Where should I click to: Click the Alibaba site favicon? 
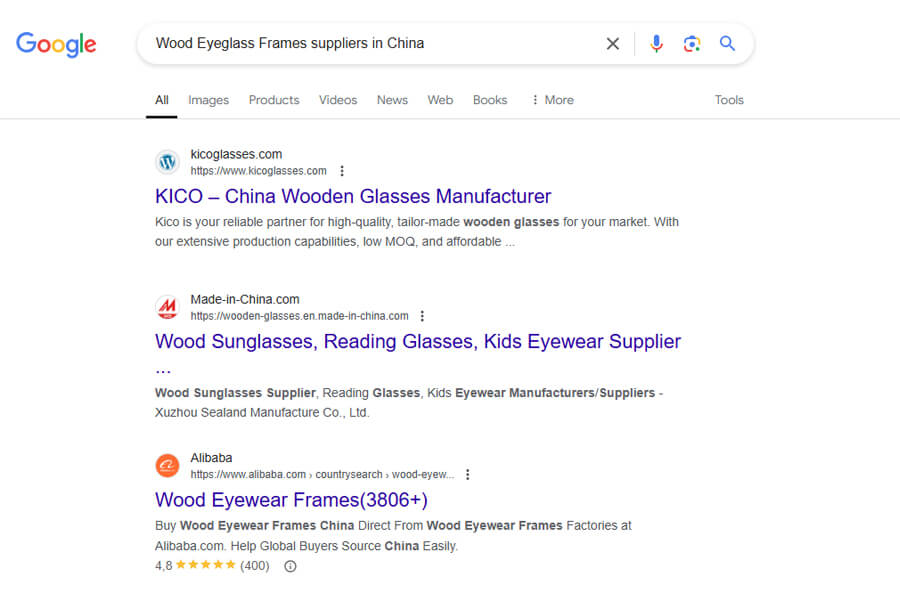tap(167, 466)
